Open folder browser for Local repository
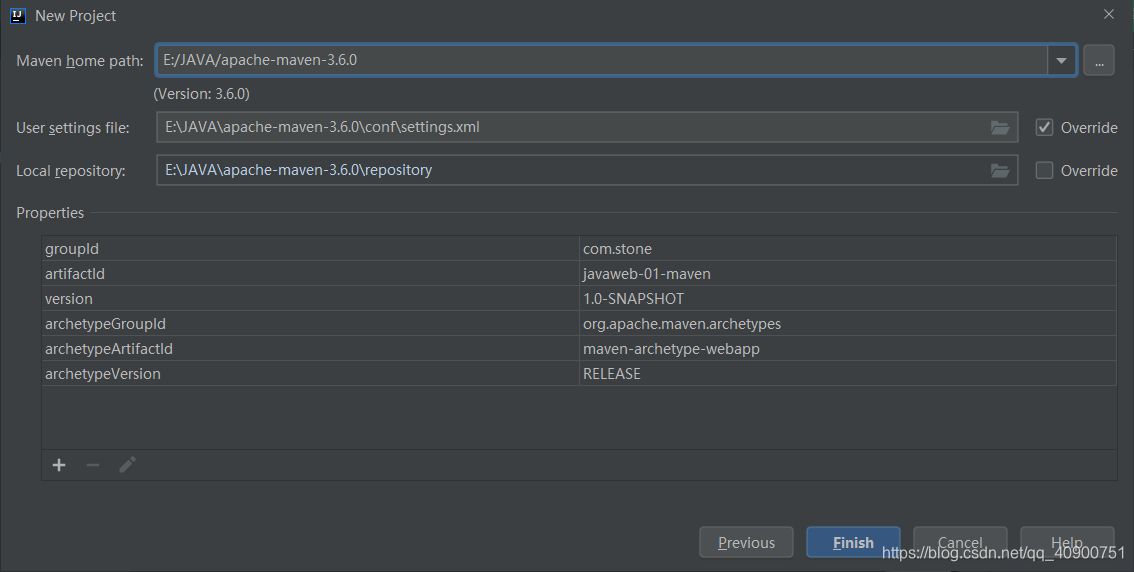Screen dimensions: 1134x572 (999, 171)
